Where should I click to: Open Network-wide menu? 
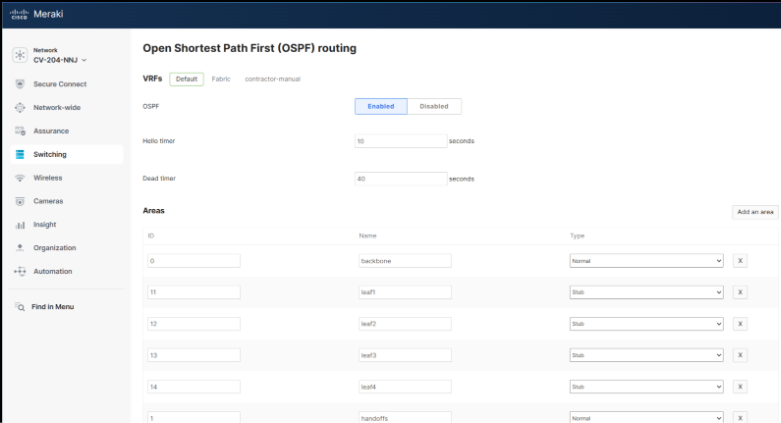coord(57,107)
